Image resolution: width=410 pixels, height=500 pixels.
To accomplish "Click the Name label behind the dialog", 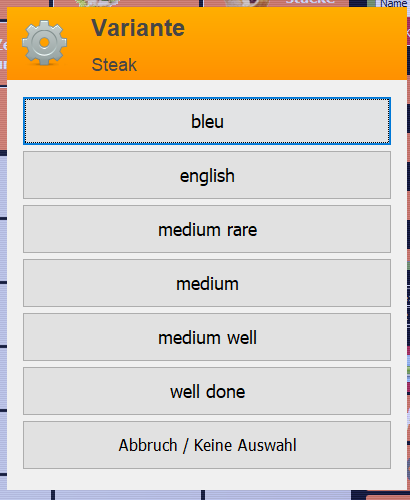I will click(x=393, y=4).
